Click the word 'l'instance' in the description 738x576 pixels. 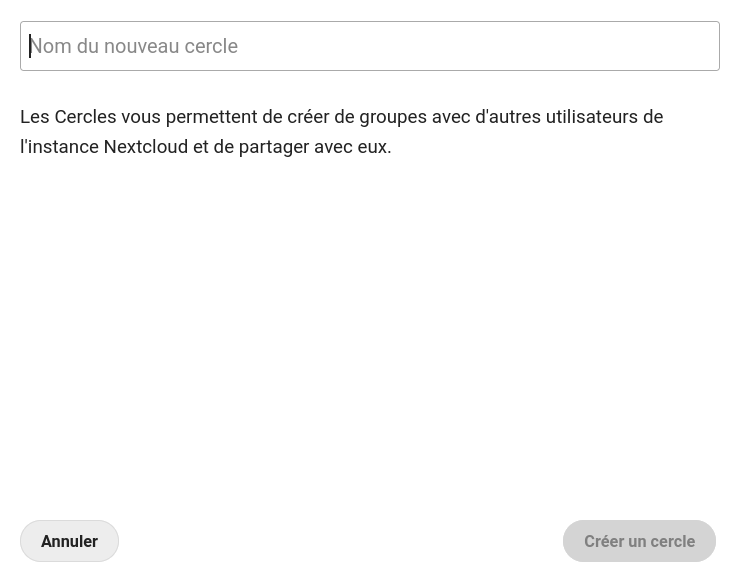[x=59, y=147]
